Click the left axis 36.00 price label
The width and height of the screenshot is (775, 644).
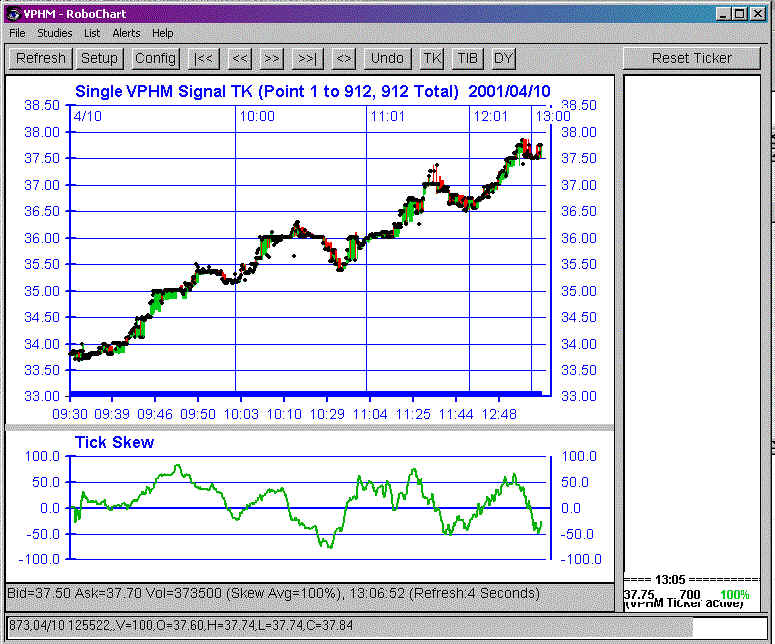click(42, 238)
